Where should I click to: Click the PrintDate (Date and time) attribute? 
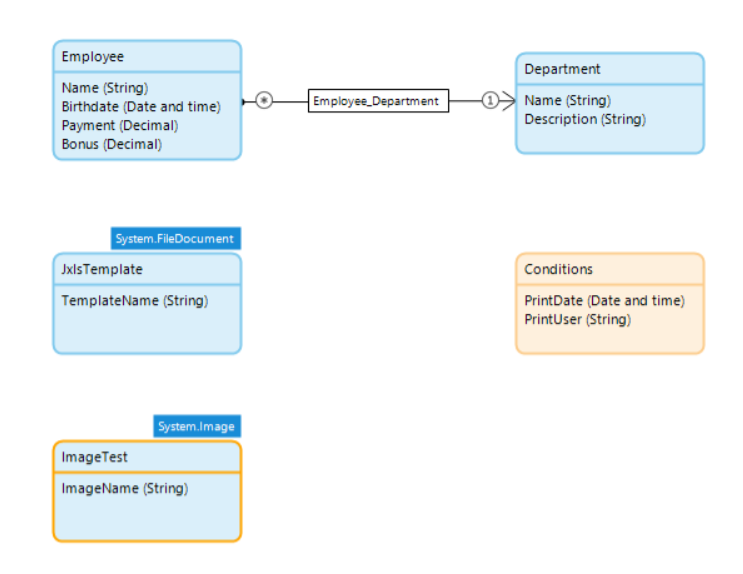tap(605, 300)
